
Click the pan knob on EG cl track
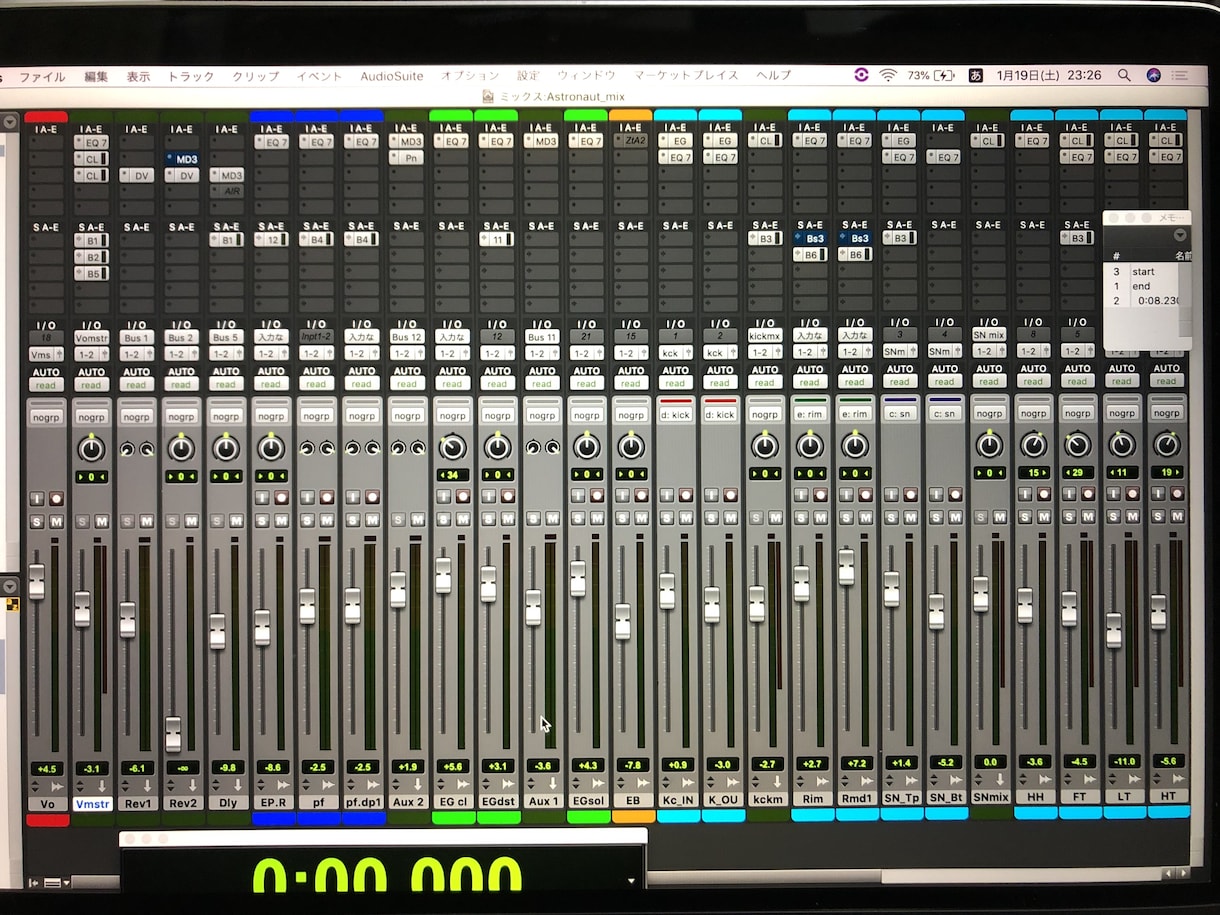(x=452, y=447)
